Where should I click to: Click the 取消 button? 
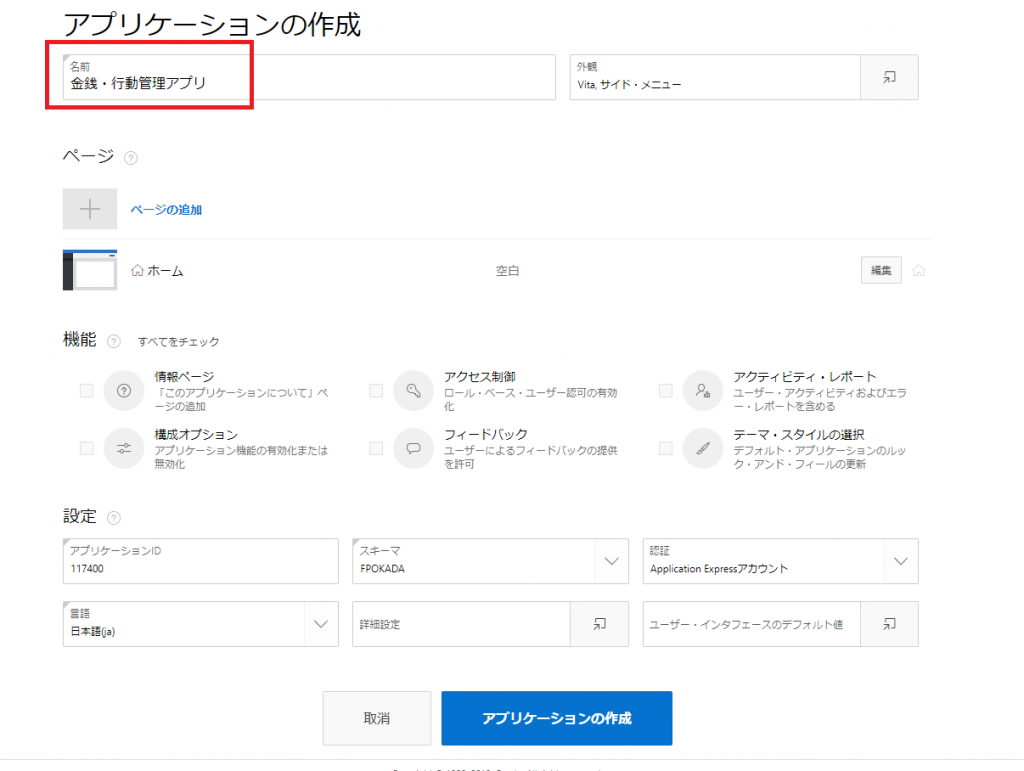377,718
